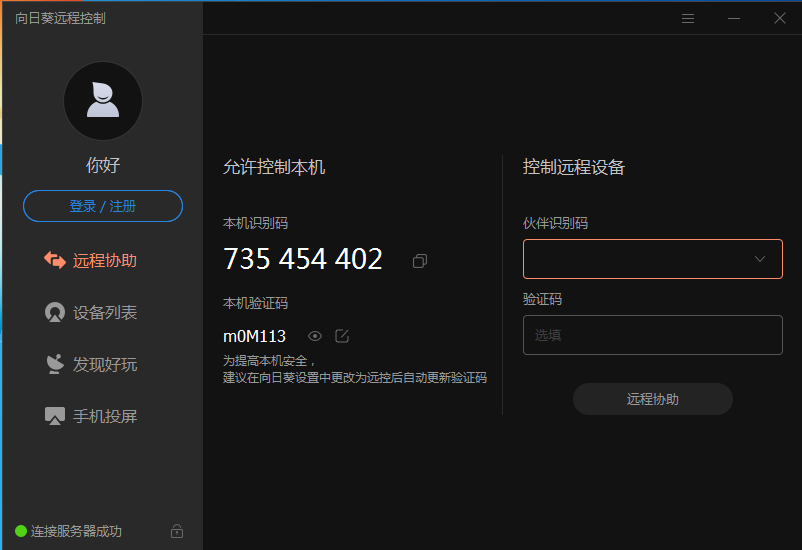Click the local ID 735 454 402
Image resolution: width=802 pixels, height=550 pixels.
click(303, 259)
